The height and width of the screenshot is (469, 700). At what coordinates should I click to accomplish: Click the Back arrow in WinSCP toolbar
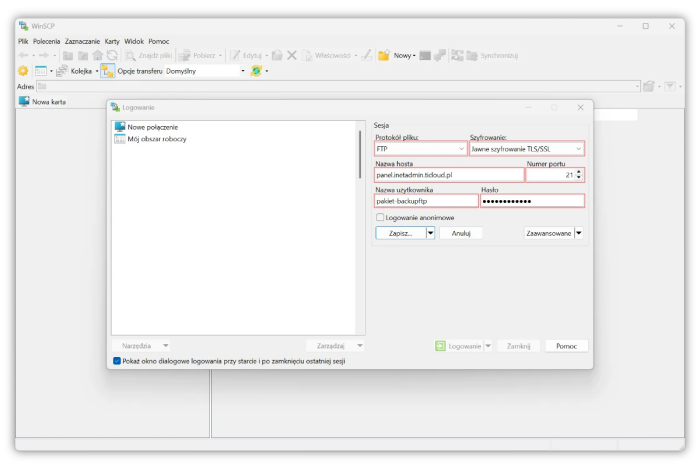23,55
